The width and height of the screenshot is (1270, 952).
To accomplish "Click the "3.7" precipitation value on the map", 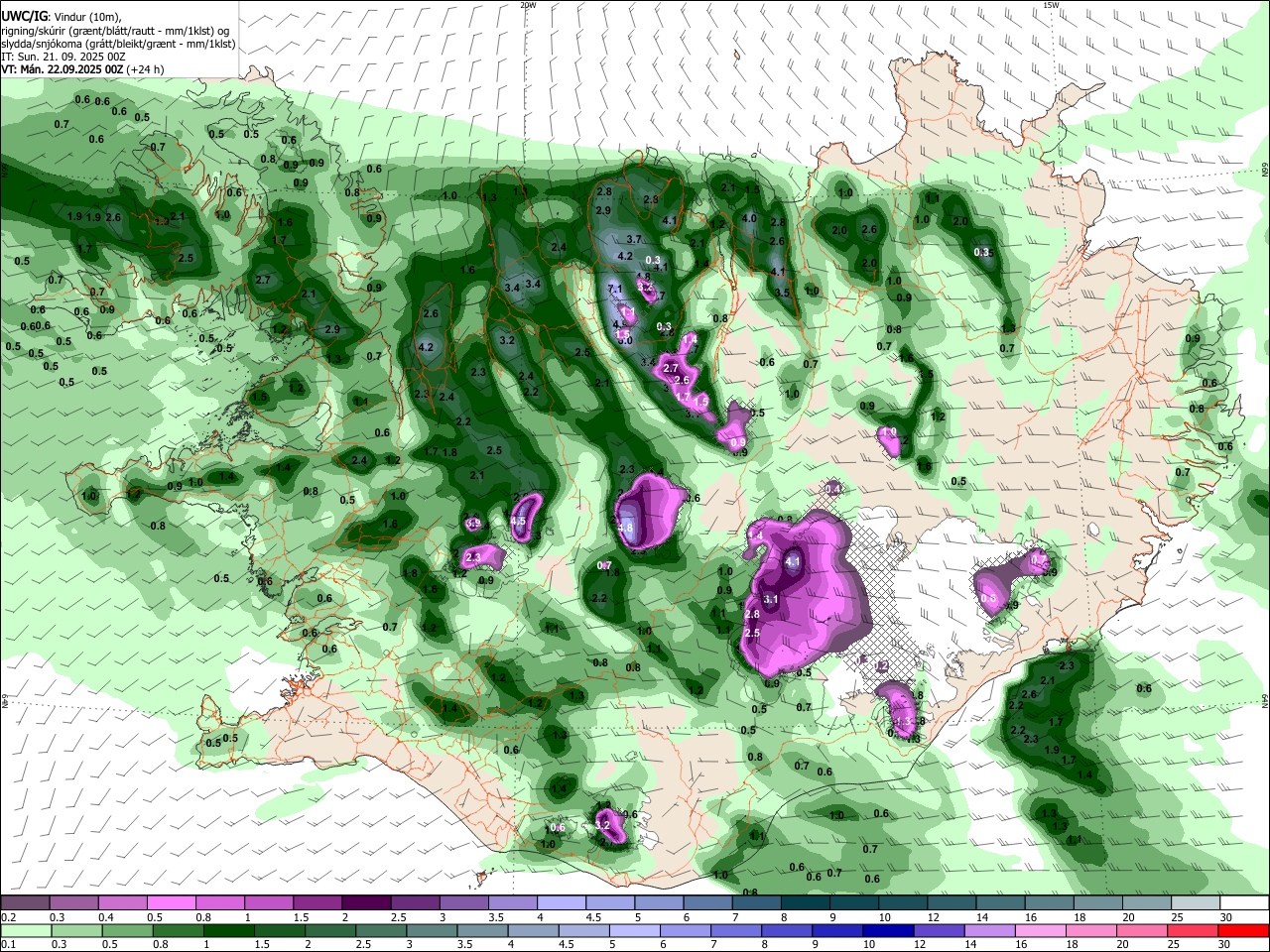I will click(x=635, y=240).
